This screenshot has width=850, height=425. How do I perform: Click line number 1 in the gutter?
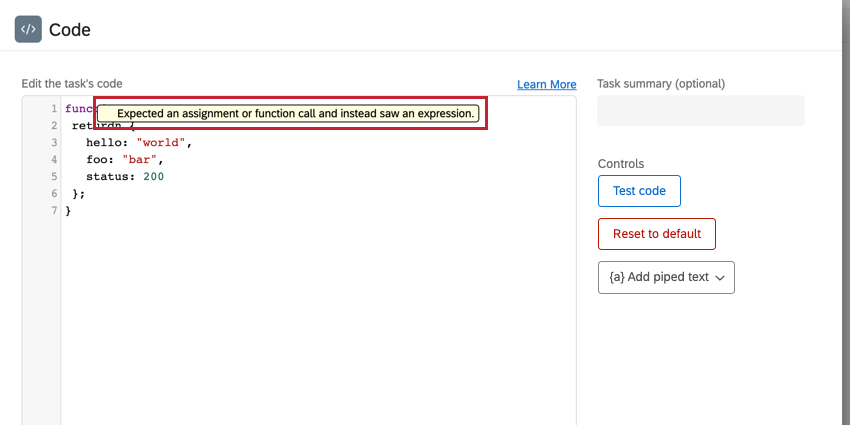[x=53, y=108]
